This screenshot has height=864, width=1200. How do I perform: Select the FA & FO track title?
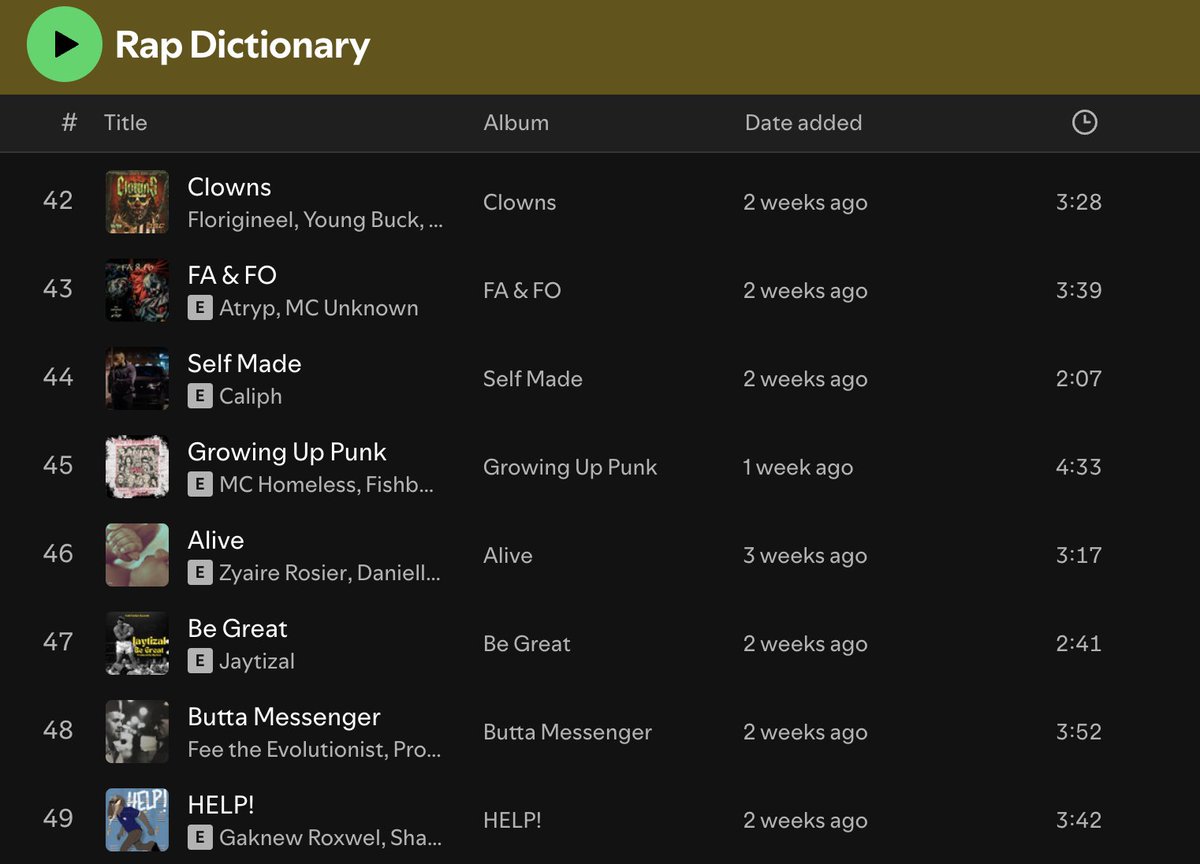coord(232,275)
